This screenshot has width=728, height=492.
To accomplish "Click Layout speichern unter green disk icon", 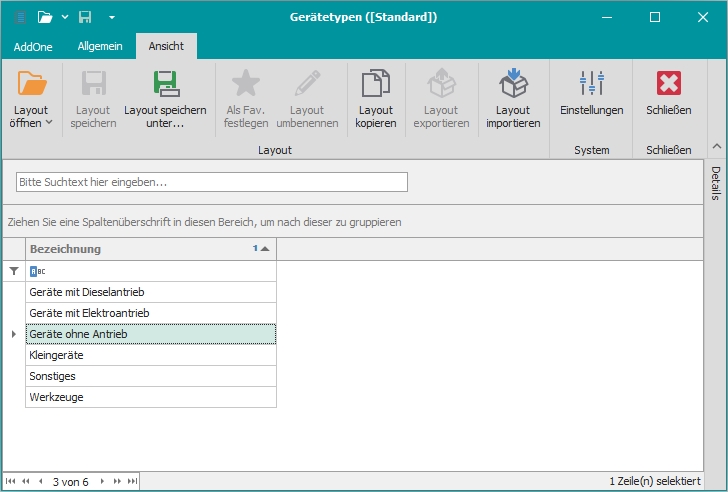I will tap(165, 84).
